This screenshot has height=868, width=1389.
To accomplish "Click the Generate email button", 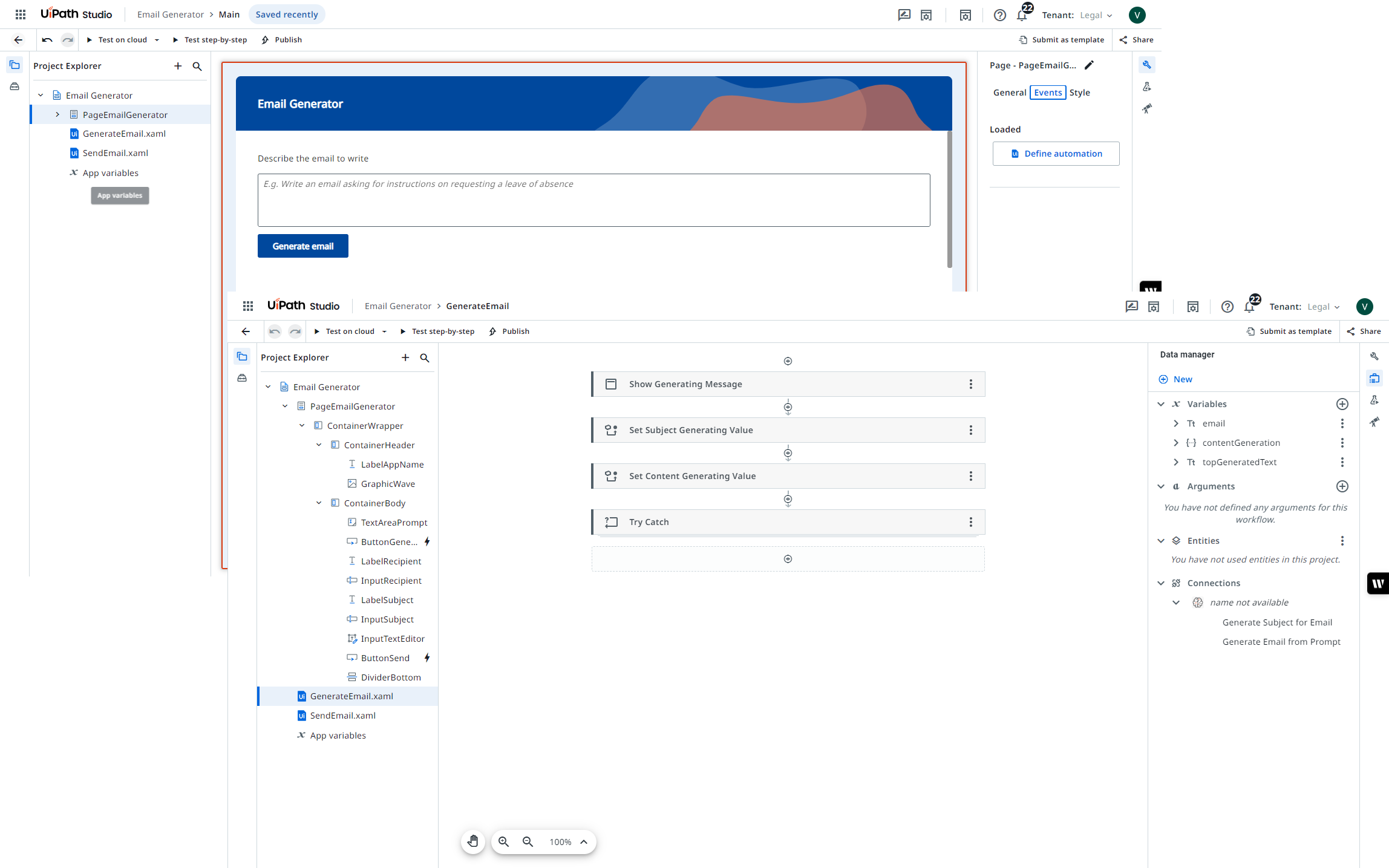I will pos(302,246).
